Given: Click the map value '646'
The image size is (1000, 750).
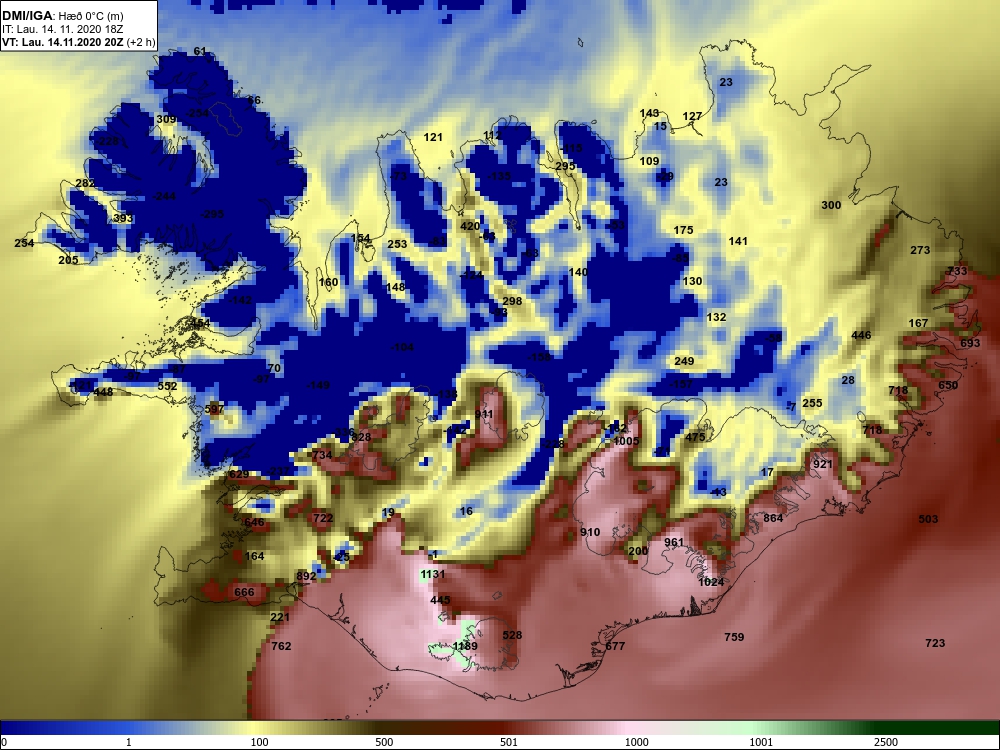Looking at the screenshot, I should coord(254,522).
